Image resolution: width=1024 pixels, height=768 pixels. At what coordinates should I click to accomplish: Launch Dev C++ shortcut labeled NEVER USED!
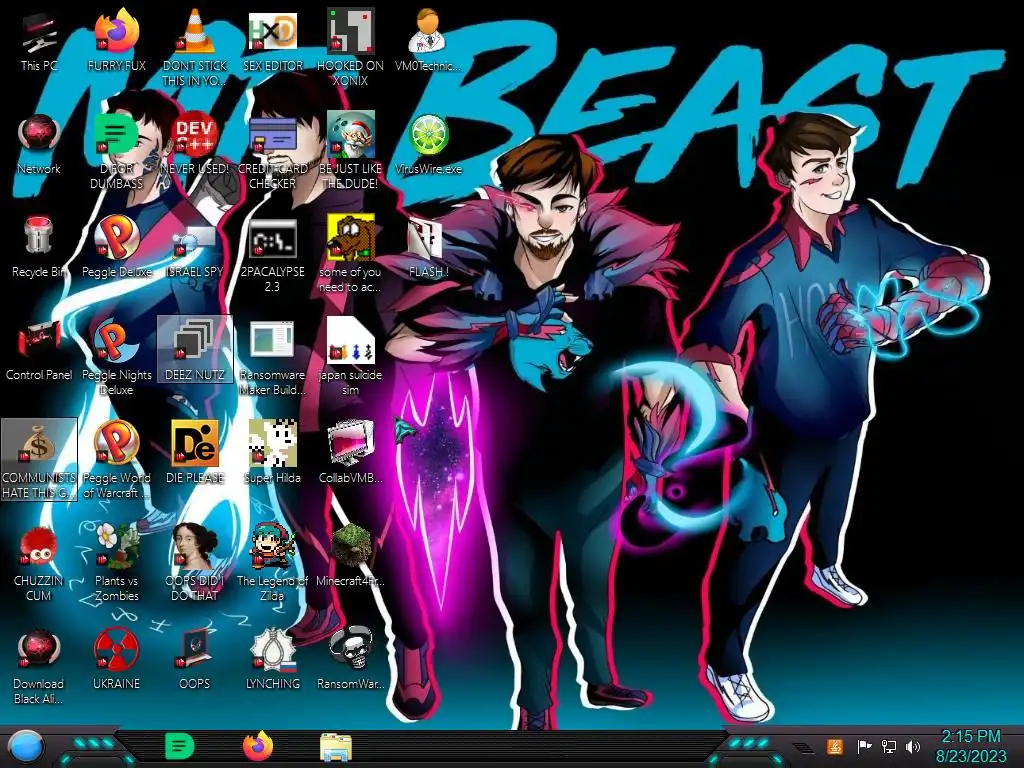point(195,144)
